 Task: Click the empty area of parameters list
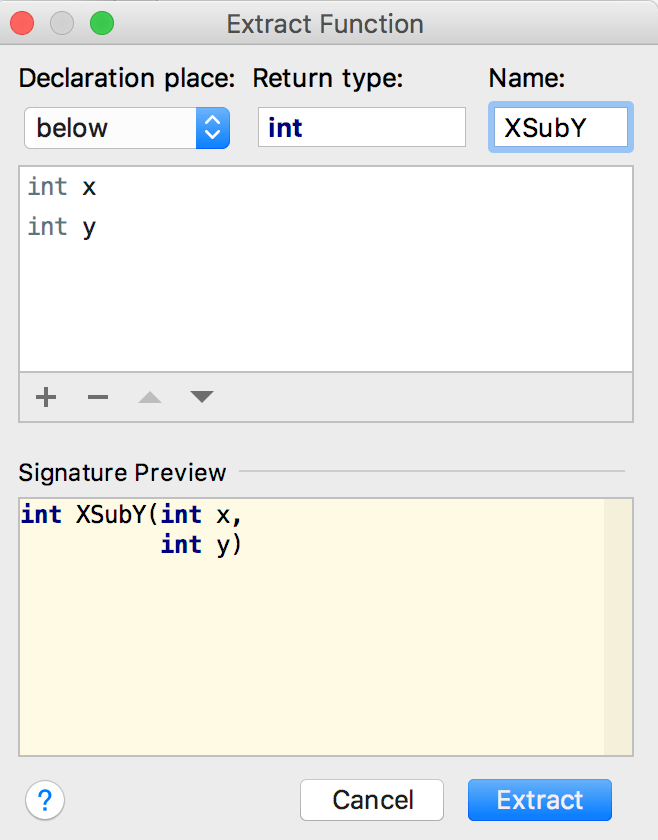(326, 308)
